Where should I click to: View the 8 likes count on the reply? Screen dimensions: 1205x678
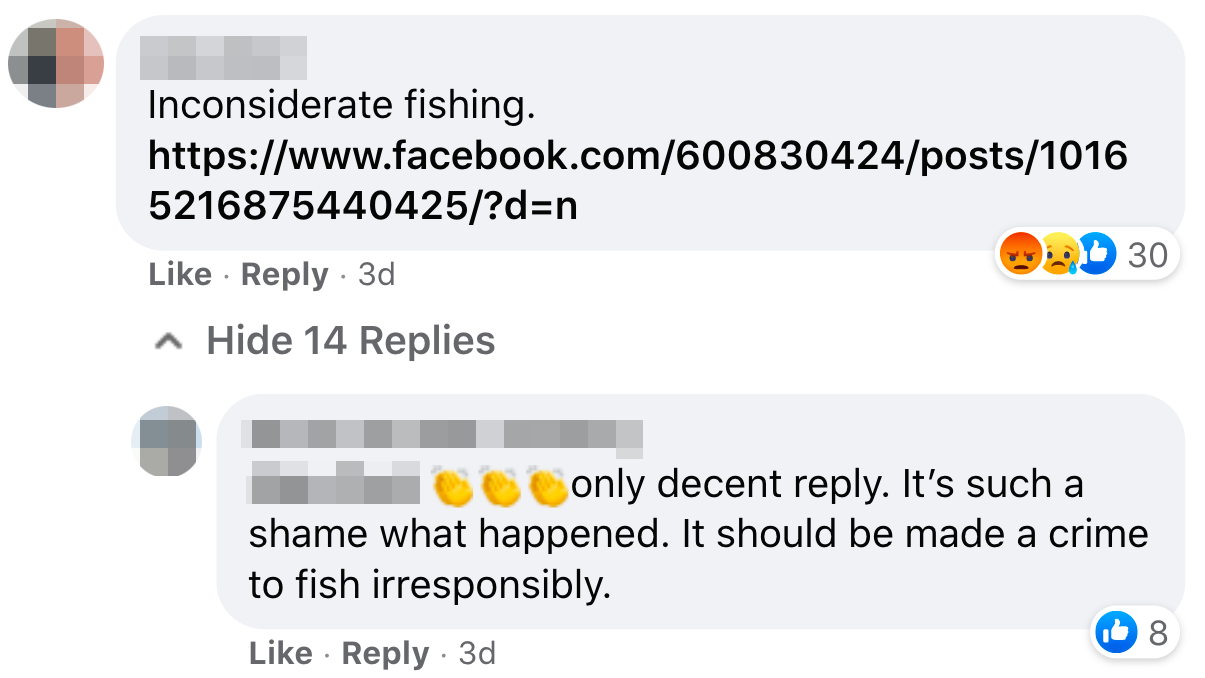pos(1158,631)
